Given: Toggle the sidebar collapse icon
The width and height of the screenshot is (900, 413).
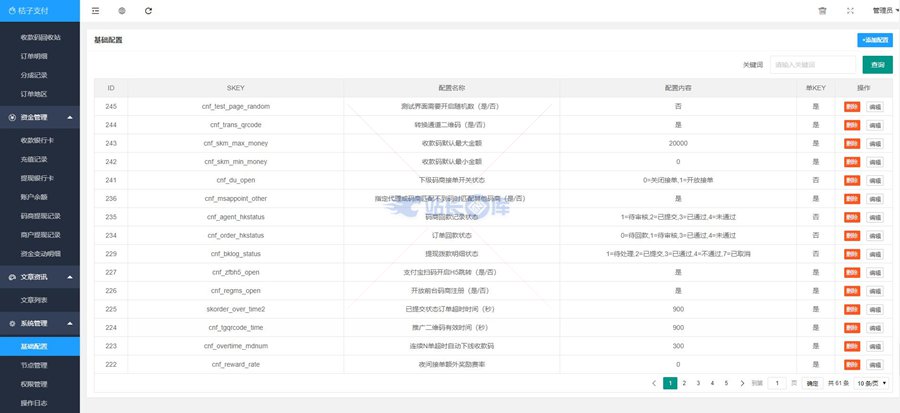Looking at the screenshot, I should pyautogui.click(x=95, y=11).
